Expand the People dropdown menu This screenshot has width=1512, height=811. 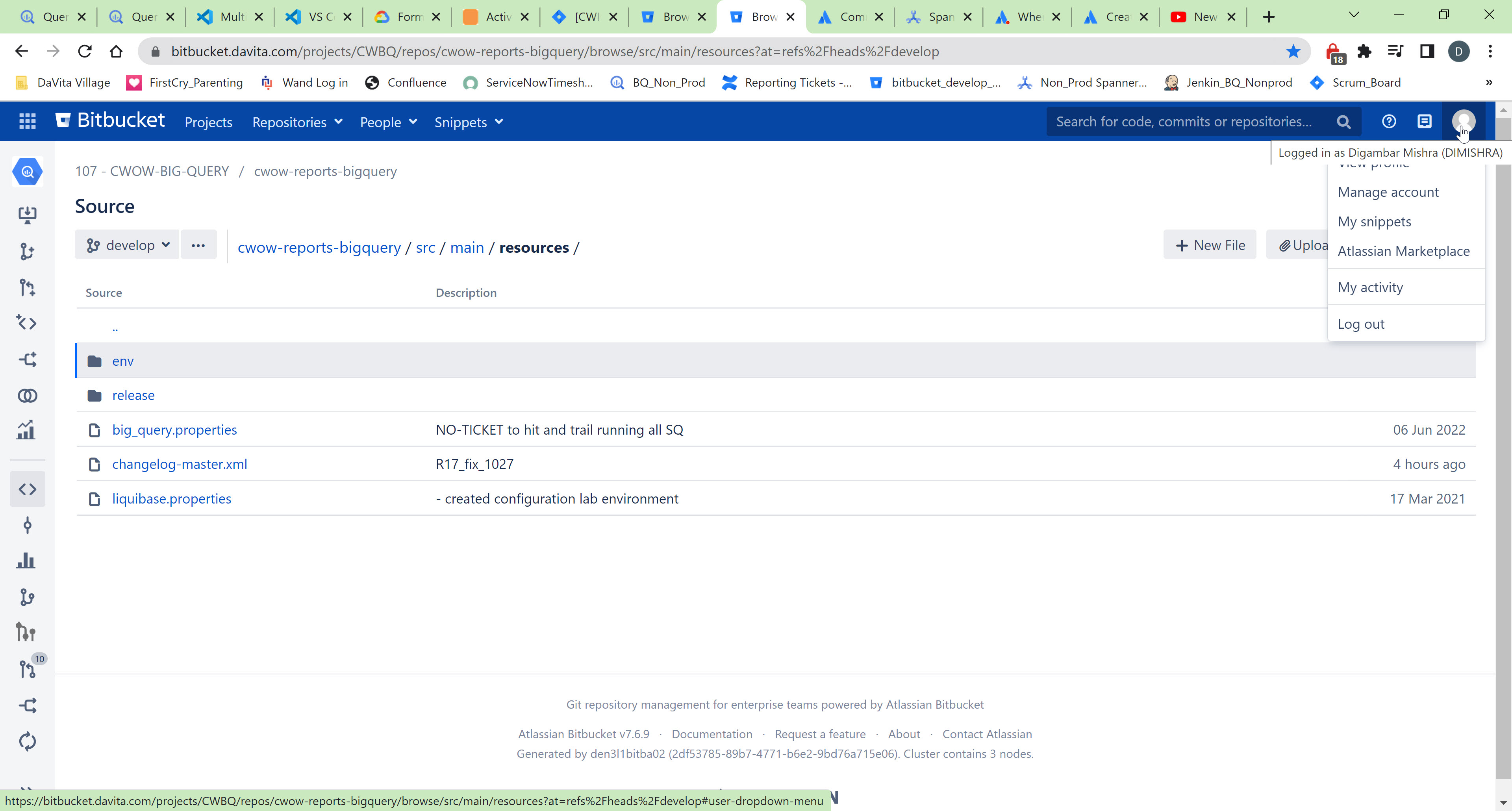coord(388,122)
